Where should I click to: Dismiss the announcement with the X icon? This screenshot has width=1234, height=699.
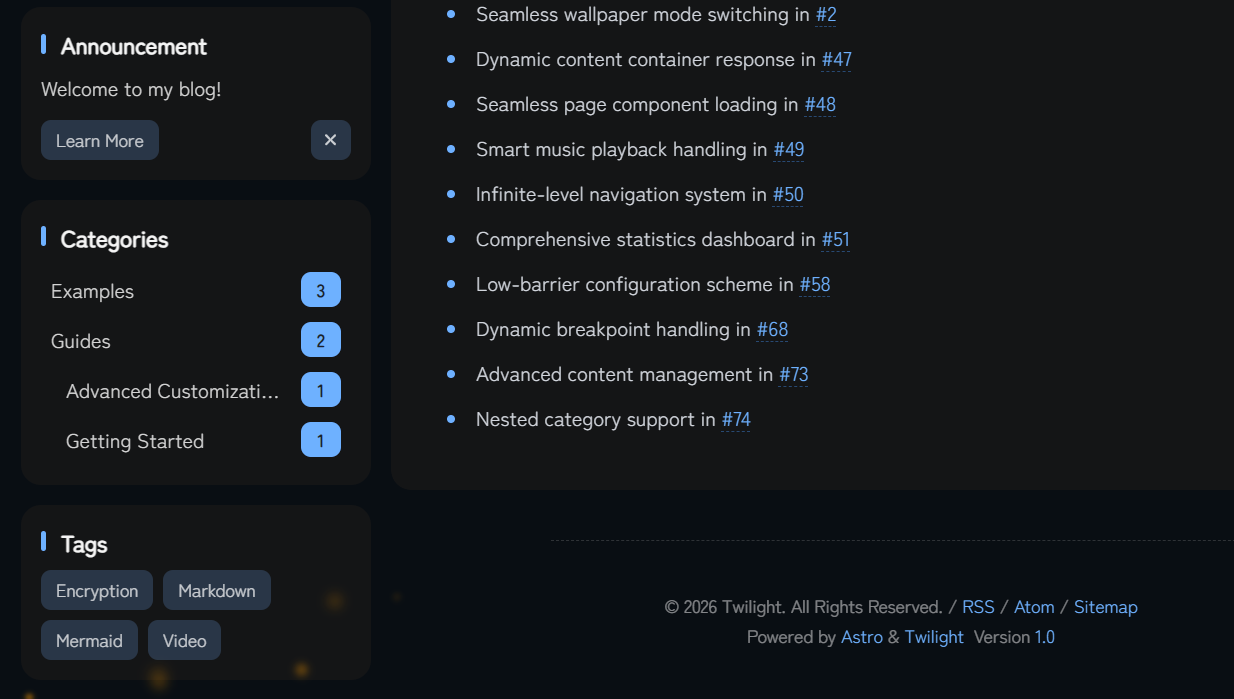pos(331,140)
